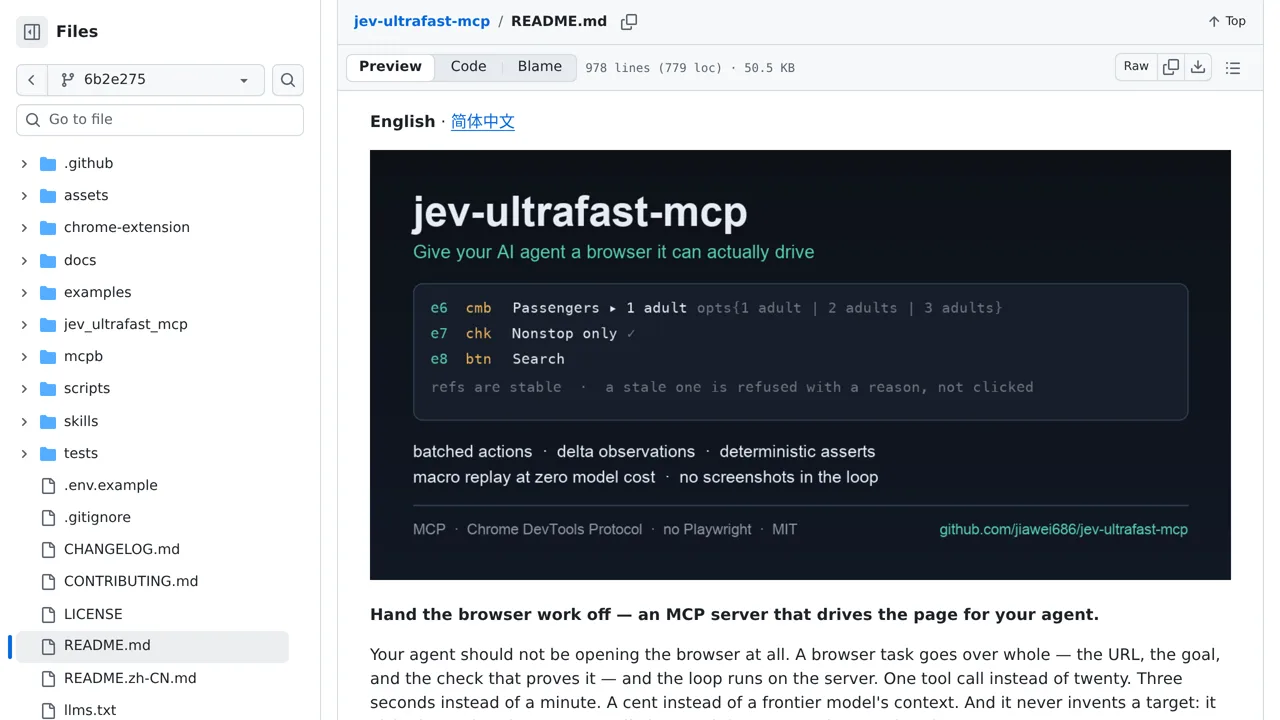Screen dimensions: 1280x720
Task: Click the docs folder icon
Action: tap(48, 261)
